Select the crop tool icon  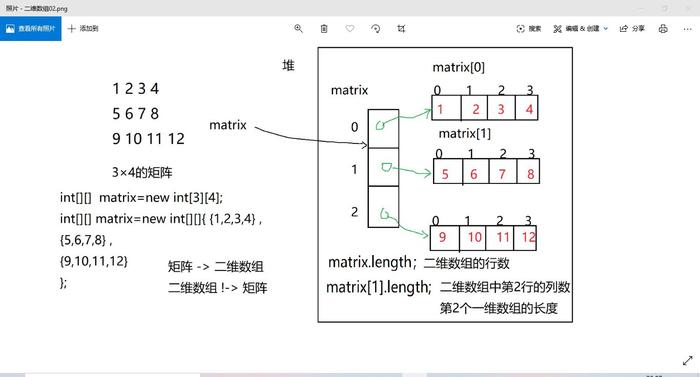(401, 29)
